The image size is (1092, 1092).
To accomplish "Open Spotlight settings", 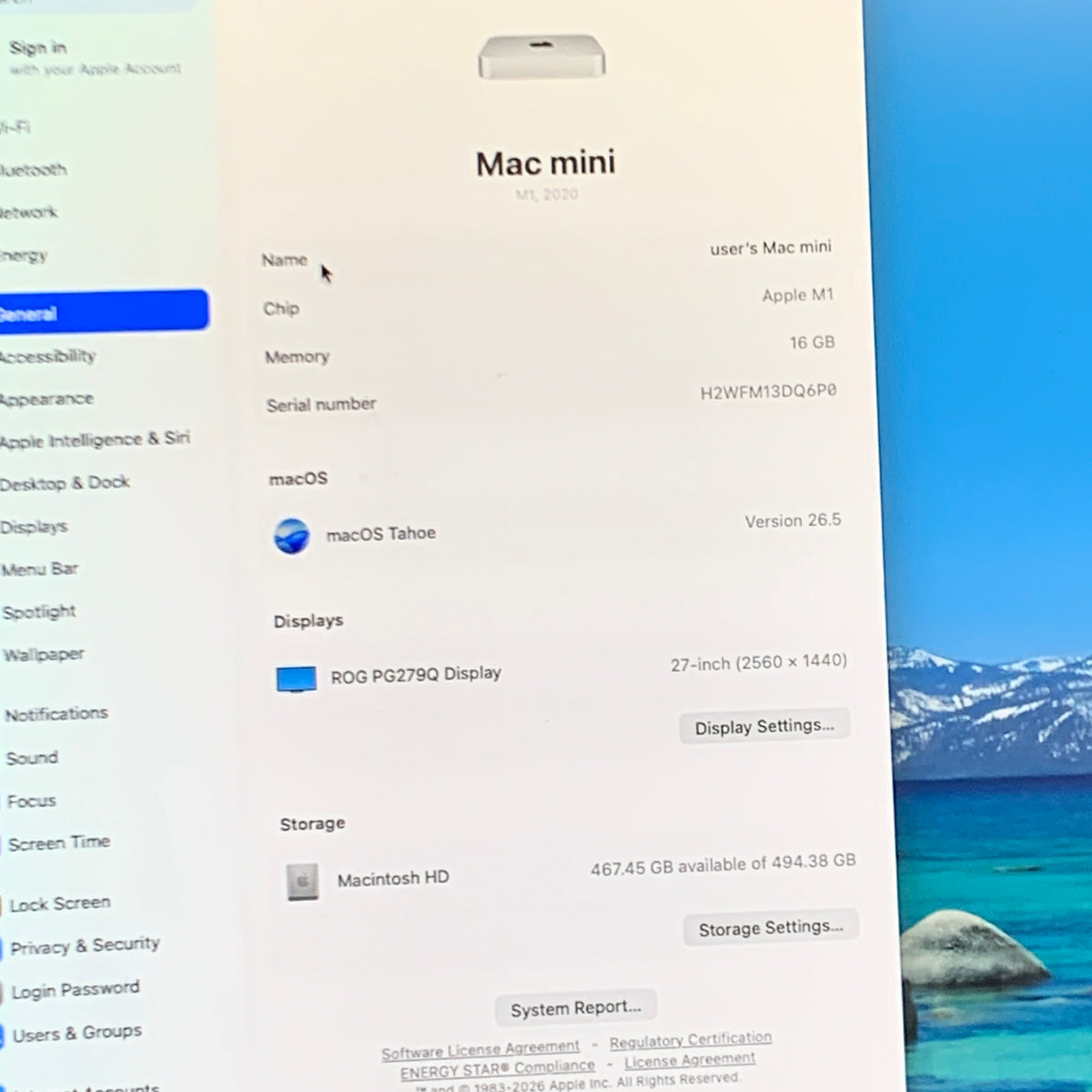I will 39,612.
